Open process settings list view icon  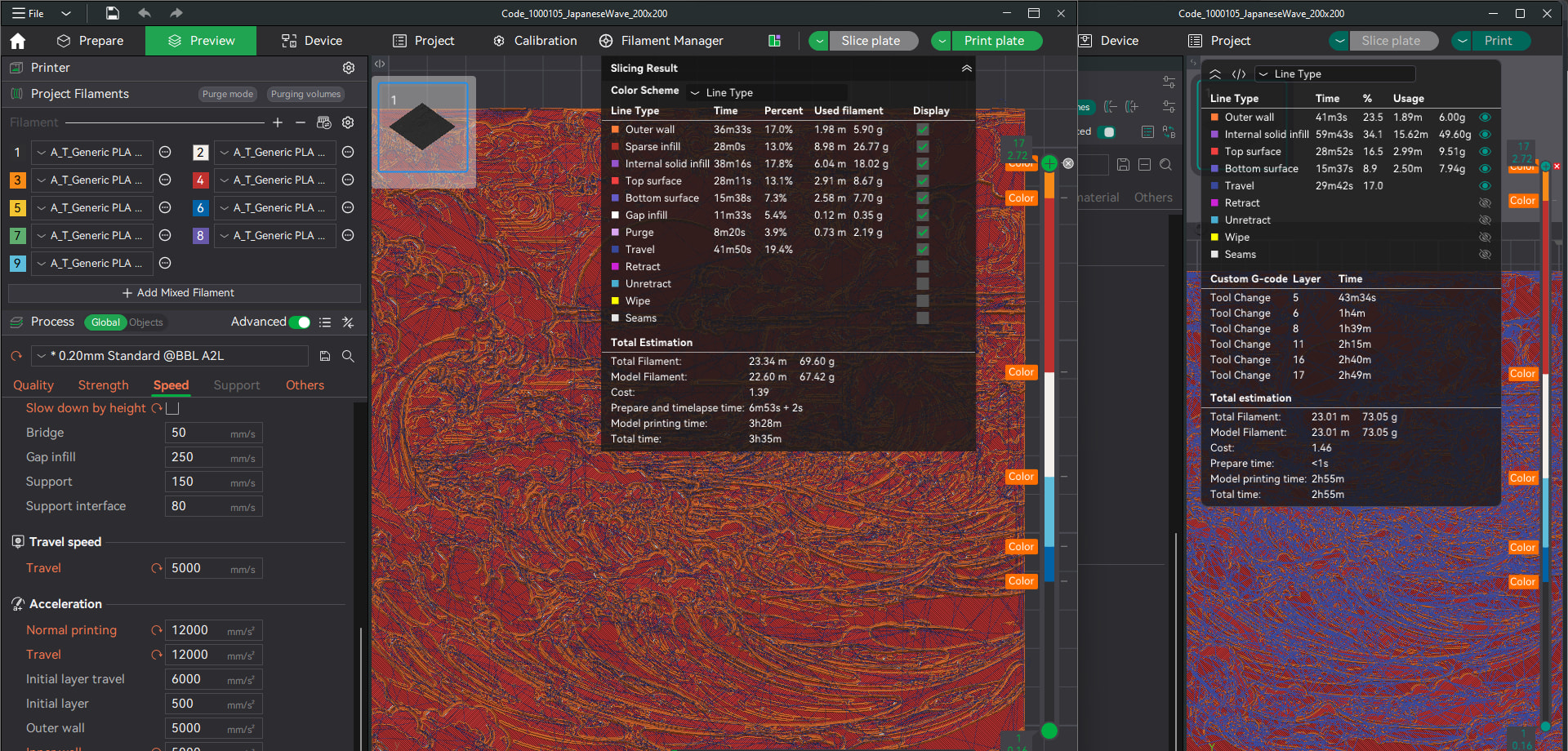coord(325,322)
